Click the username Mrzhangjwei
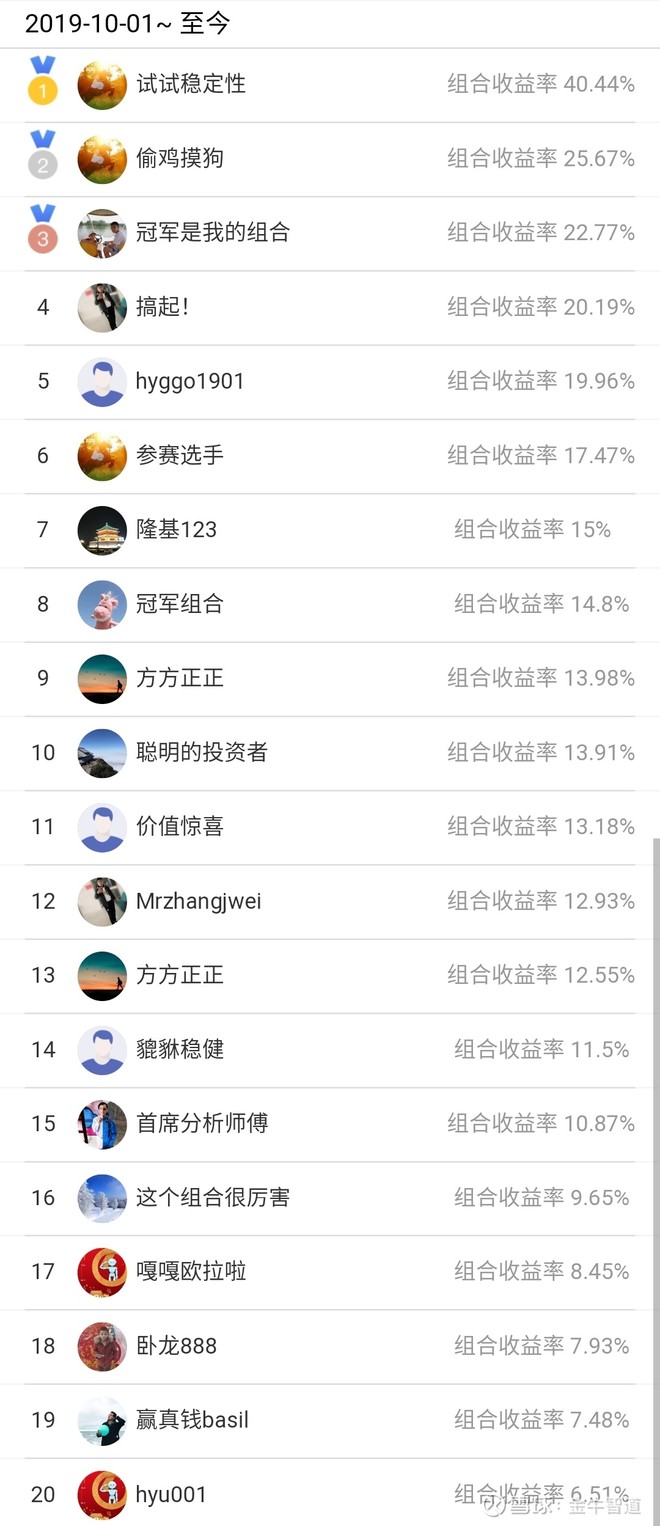Viewport: 660px width, 1526px height. tap(198, 901)
